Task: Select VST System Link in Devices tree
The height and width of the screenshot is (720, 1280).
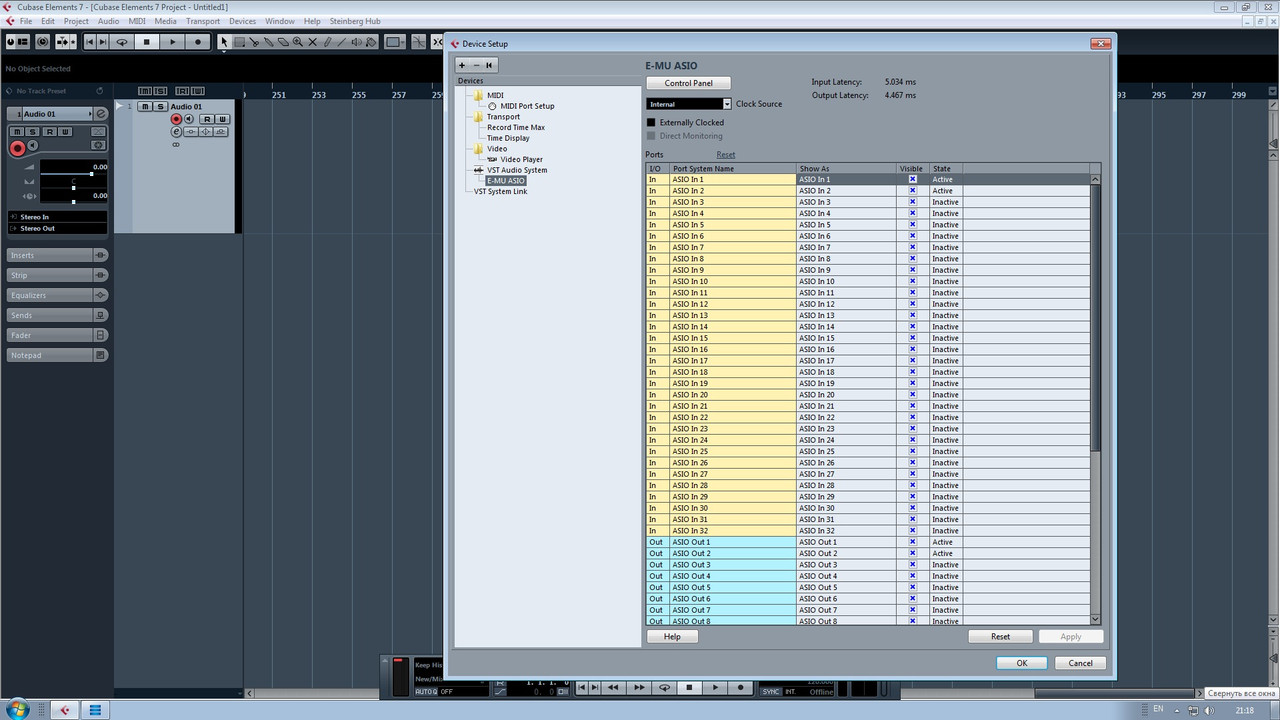Action: 500,191
